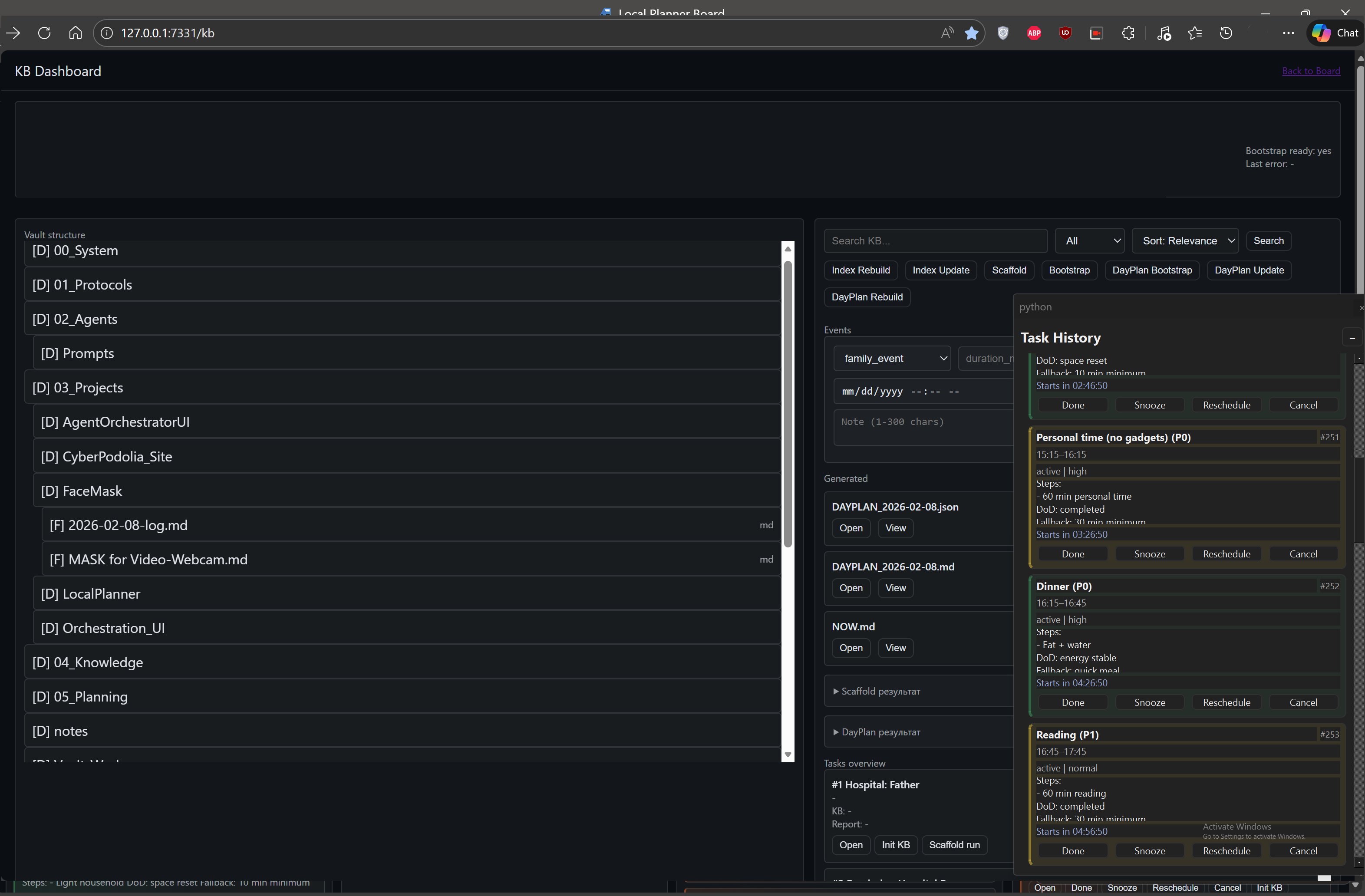Mark Dinner (P0) as Done

coord(1072,702)
